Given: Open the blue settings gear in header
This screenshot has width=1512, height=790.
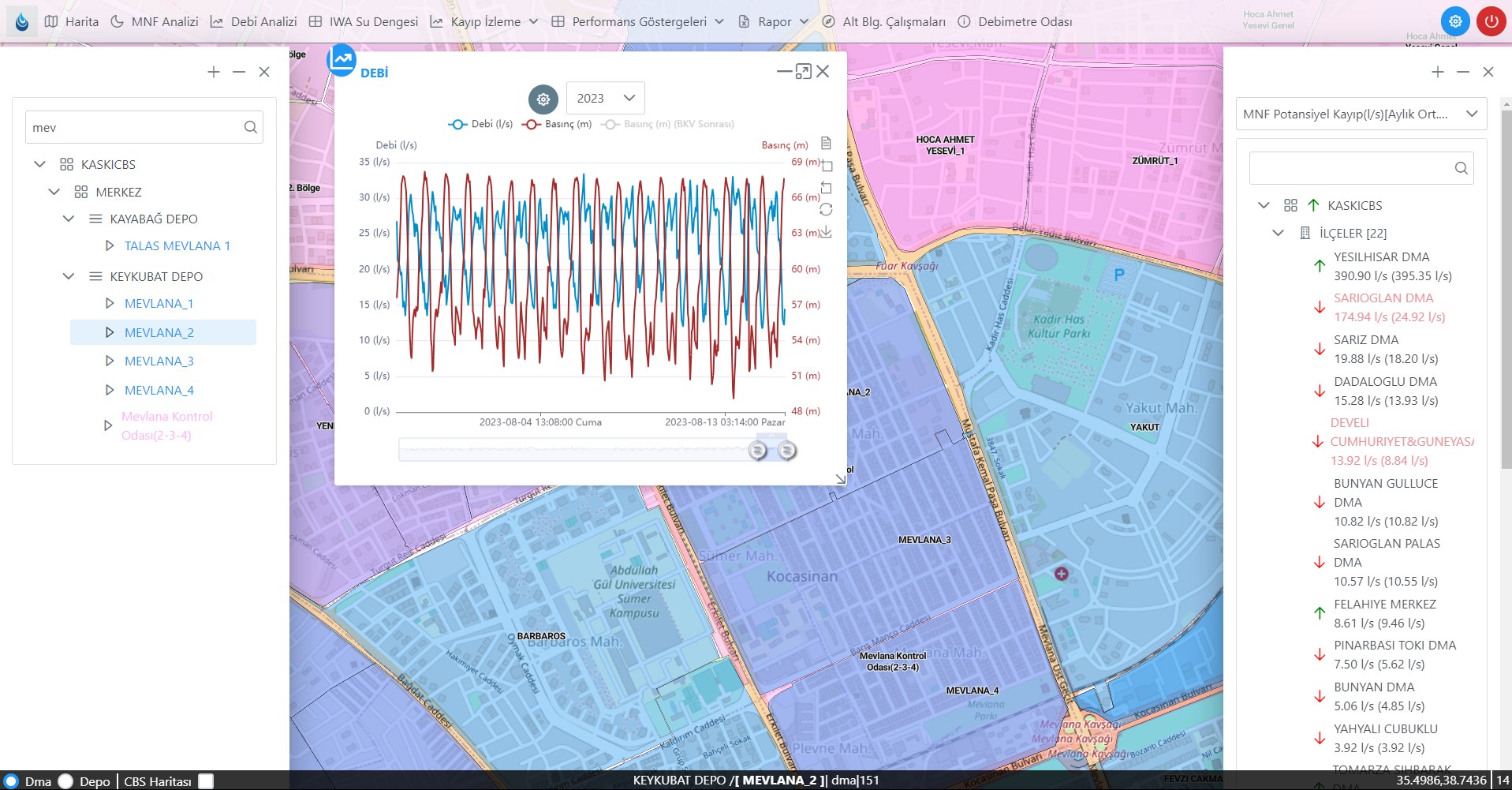Looking at the screenshot, I should click(x=1455, y=22).
